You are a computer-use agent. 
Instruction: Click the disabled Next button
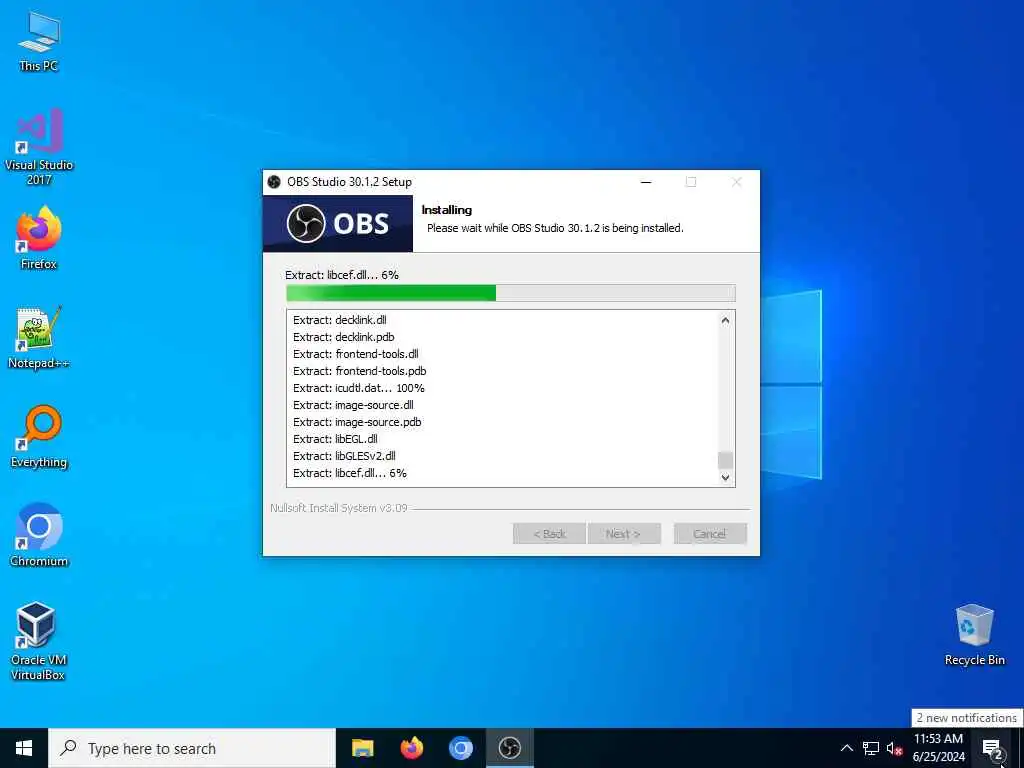tap(624, 534)
